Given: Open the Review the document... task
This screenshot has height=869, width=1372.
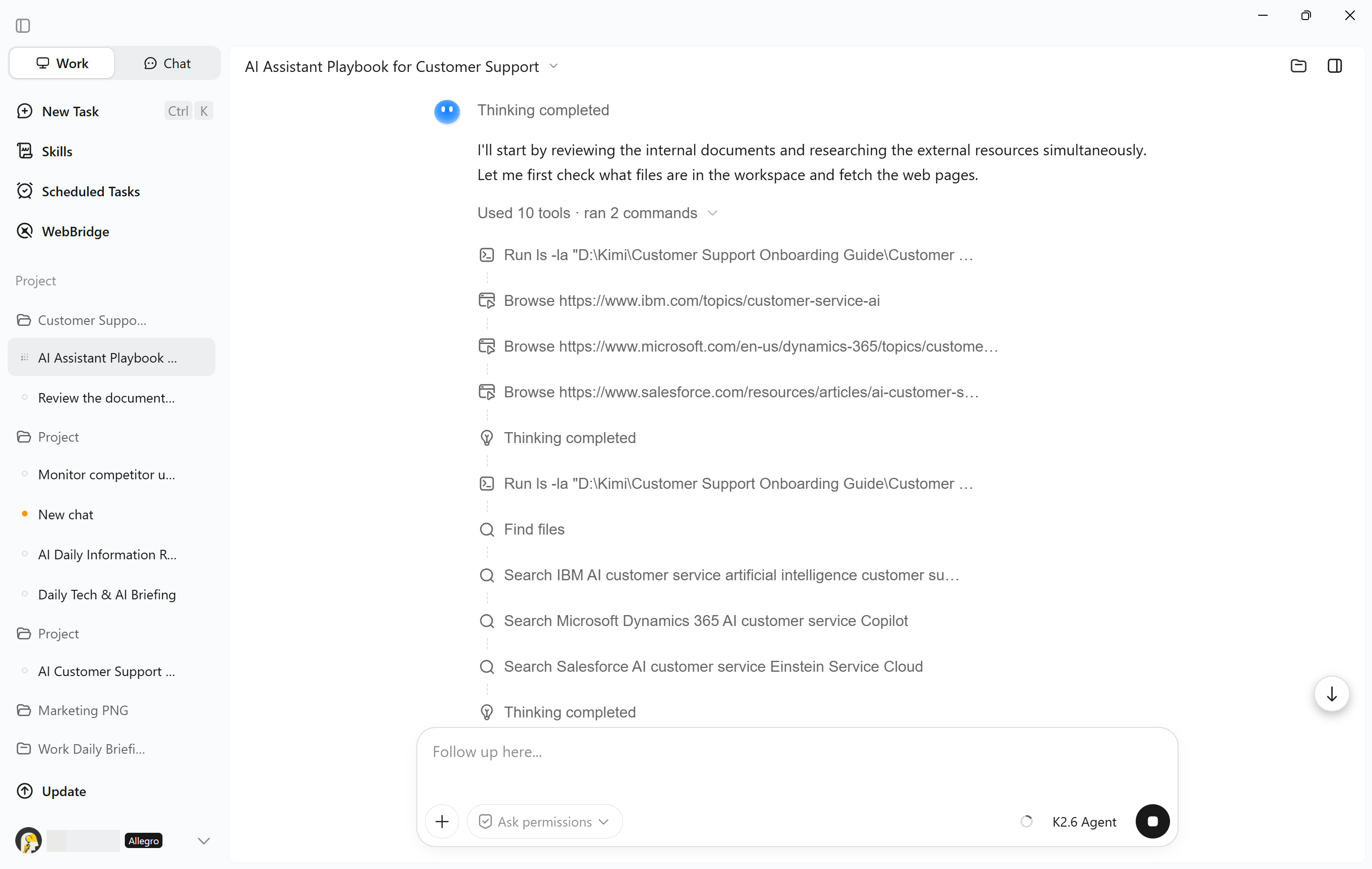Looking at the screenshot, I should (111, 398).
